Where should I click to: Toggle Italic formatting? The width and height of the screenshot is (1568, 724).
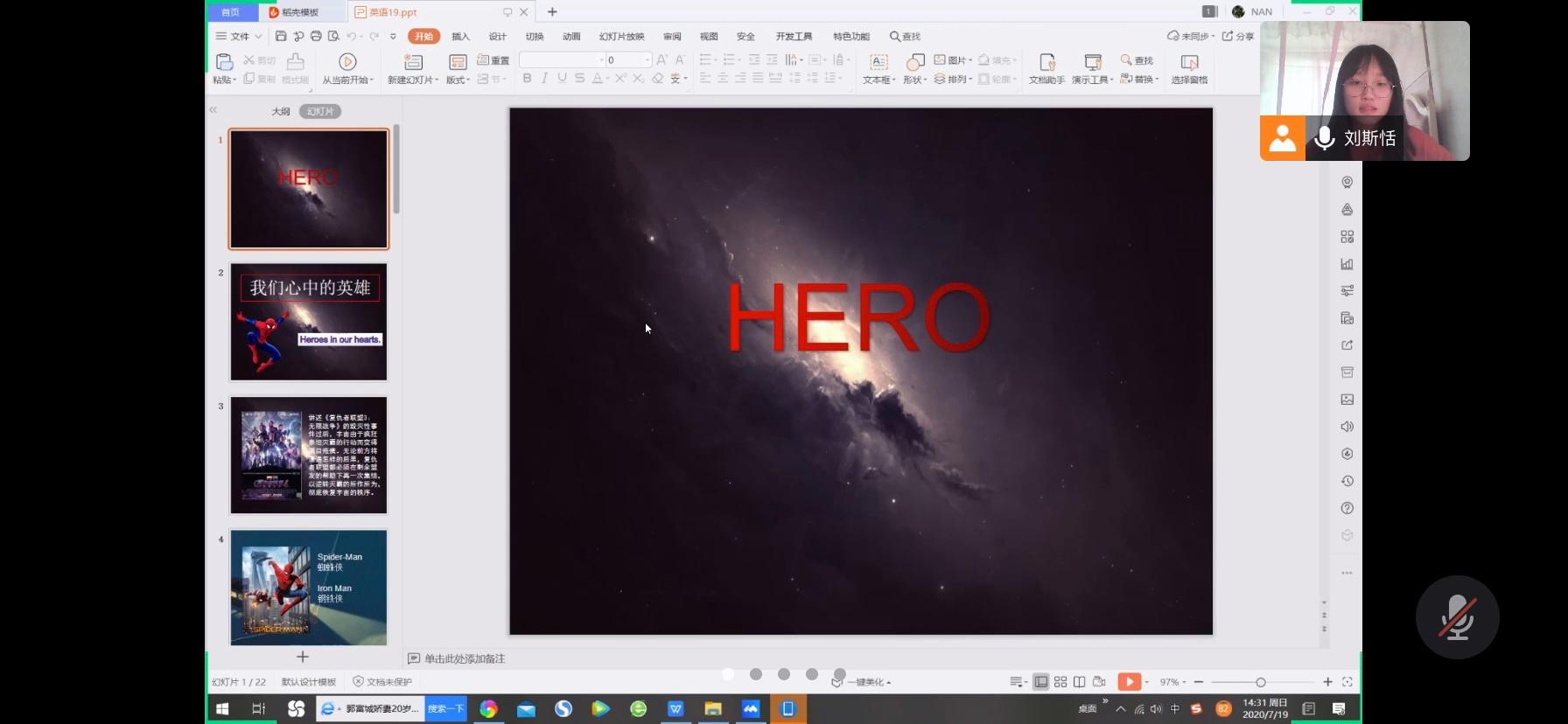[x=544, y=78]
